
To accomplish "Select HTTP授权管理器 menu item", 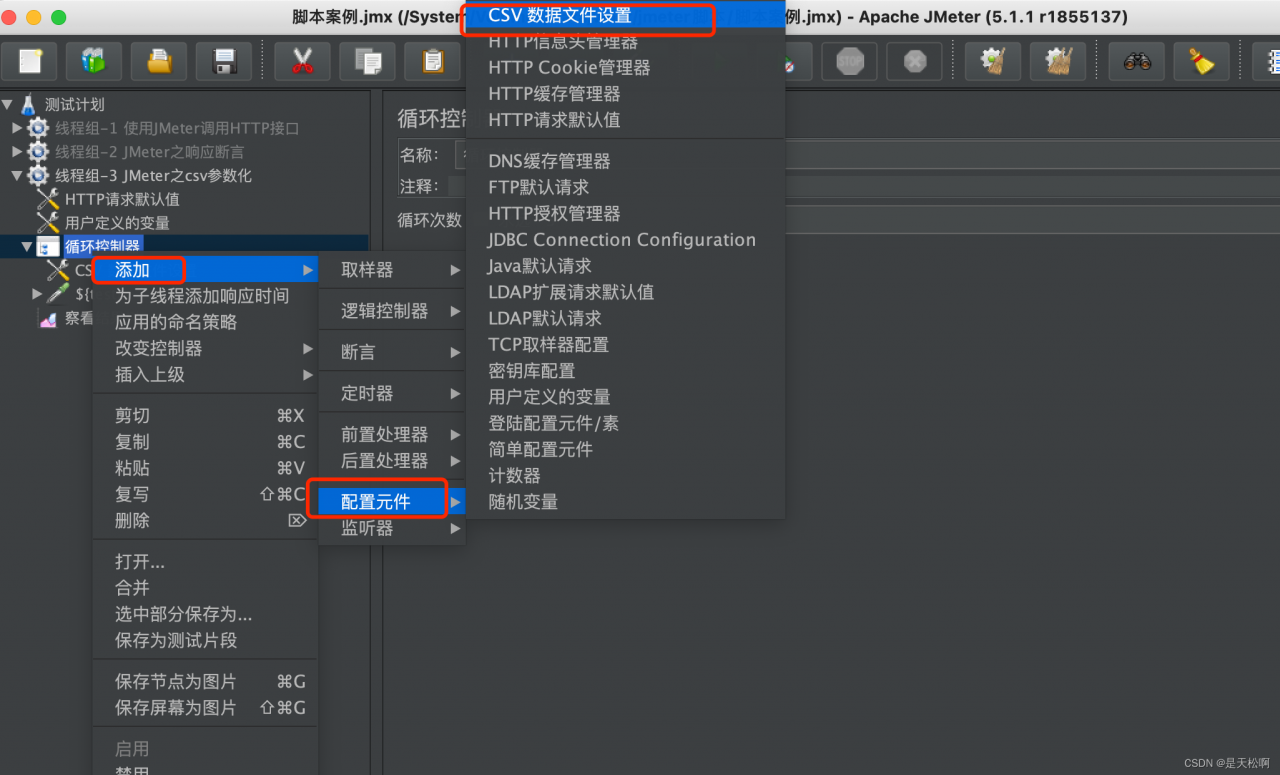I will pos(626,213).
